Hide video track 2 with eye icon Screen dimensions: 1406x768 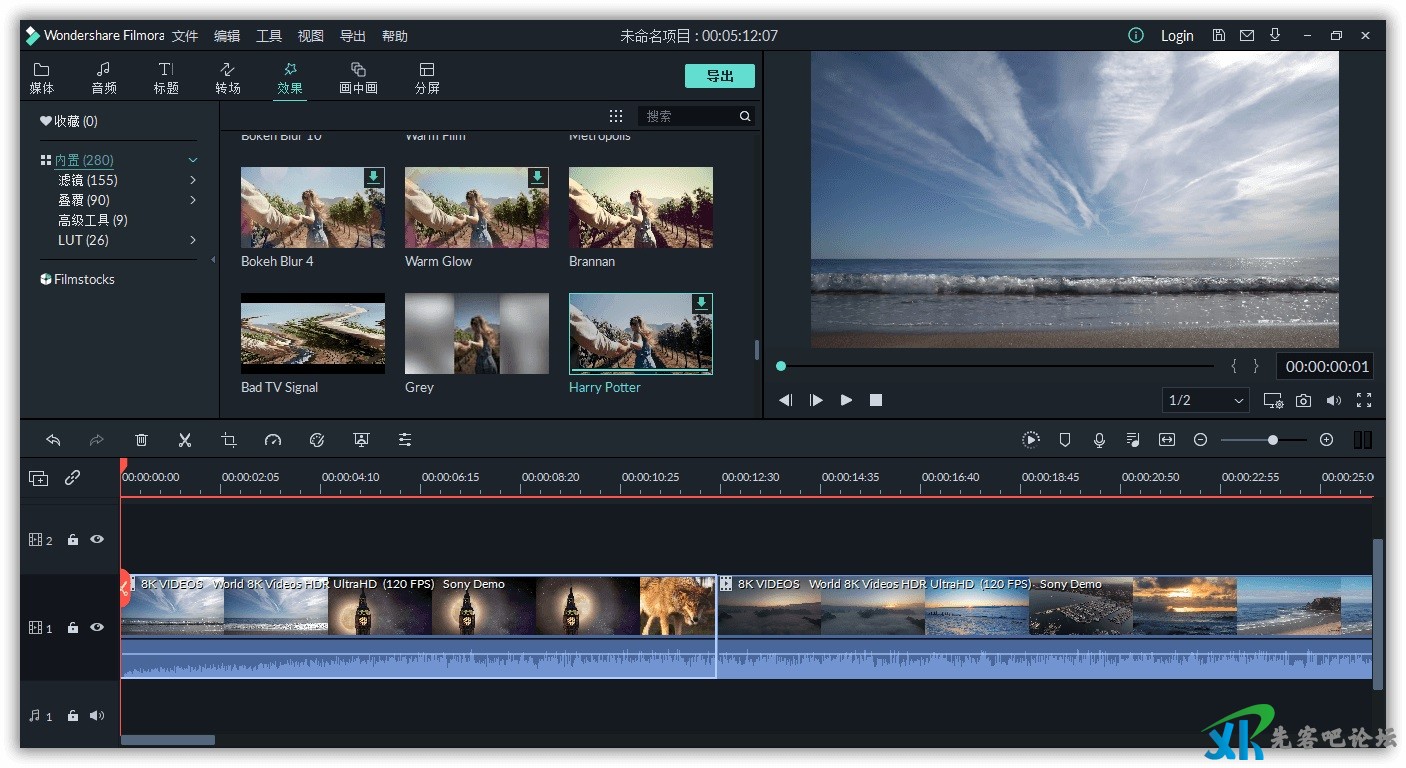[97, 539]
